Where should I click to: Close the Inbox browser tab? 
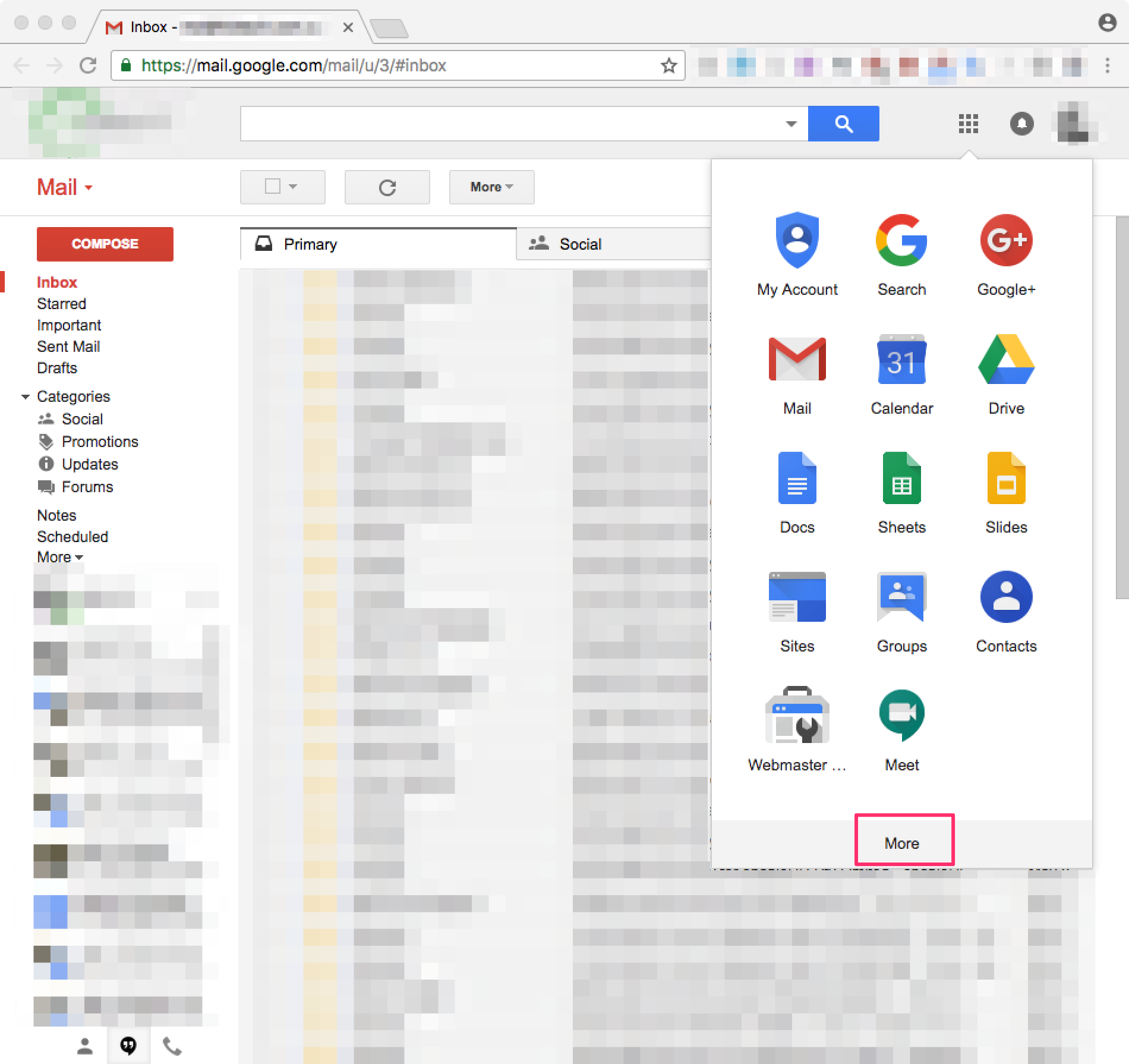[348, 27]
